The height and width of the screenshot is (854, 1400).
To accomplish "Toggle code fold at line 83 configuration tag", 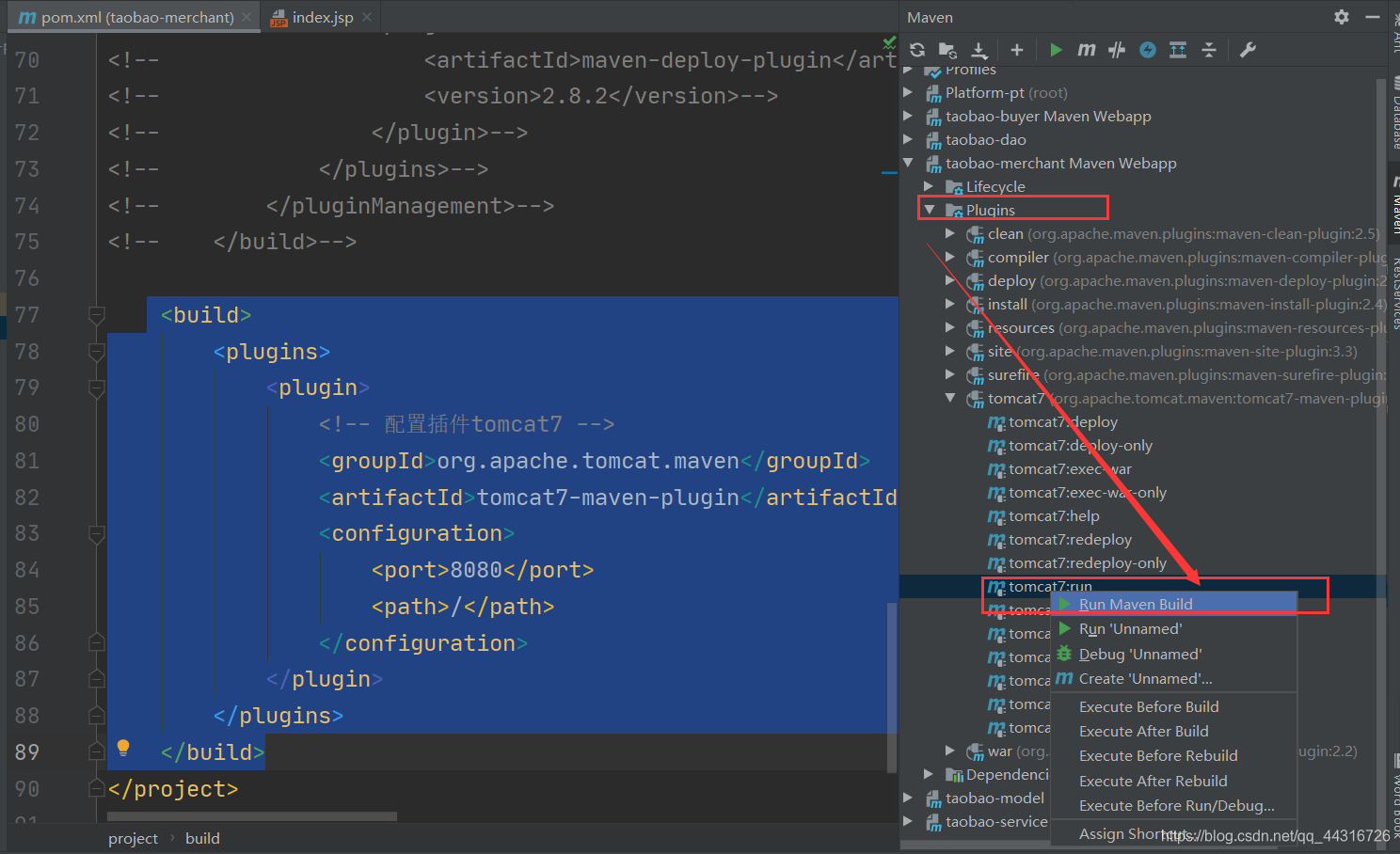I will coord(96,534).
